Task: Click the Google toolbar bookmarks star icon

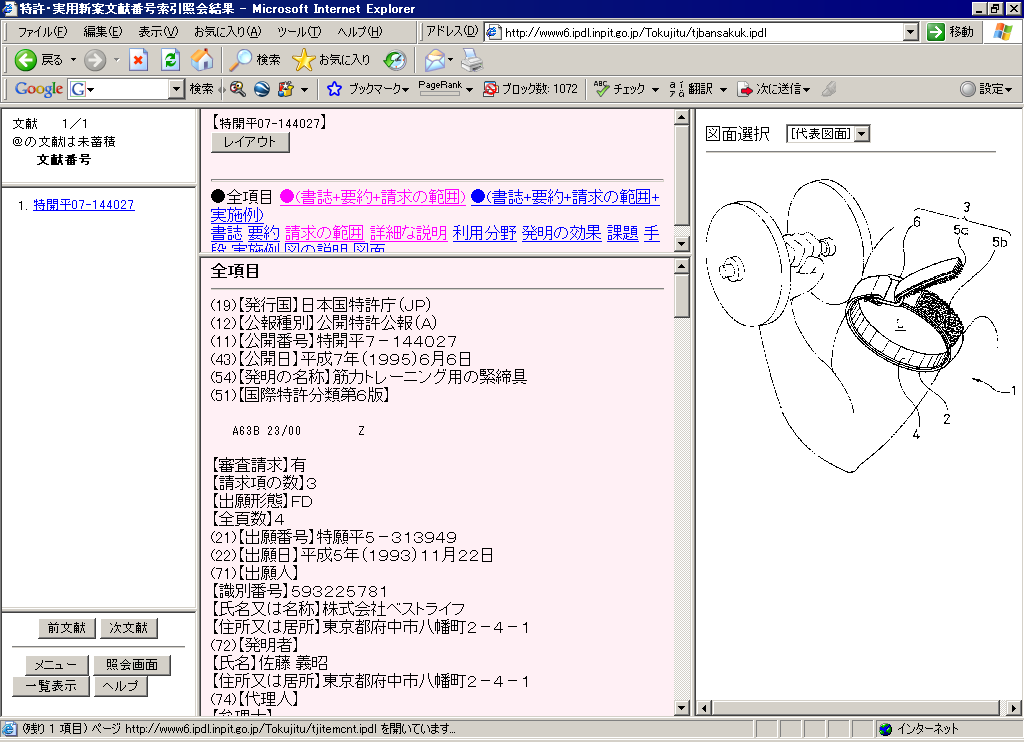Action: coord(334,89)
